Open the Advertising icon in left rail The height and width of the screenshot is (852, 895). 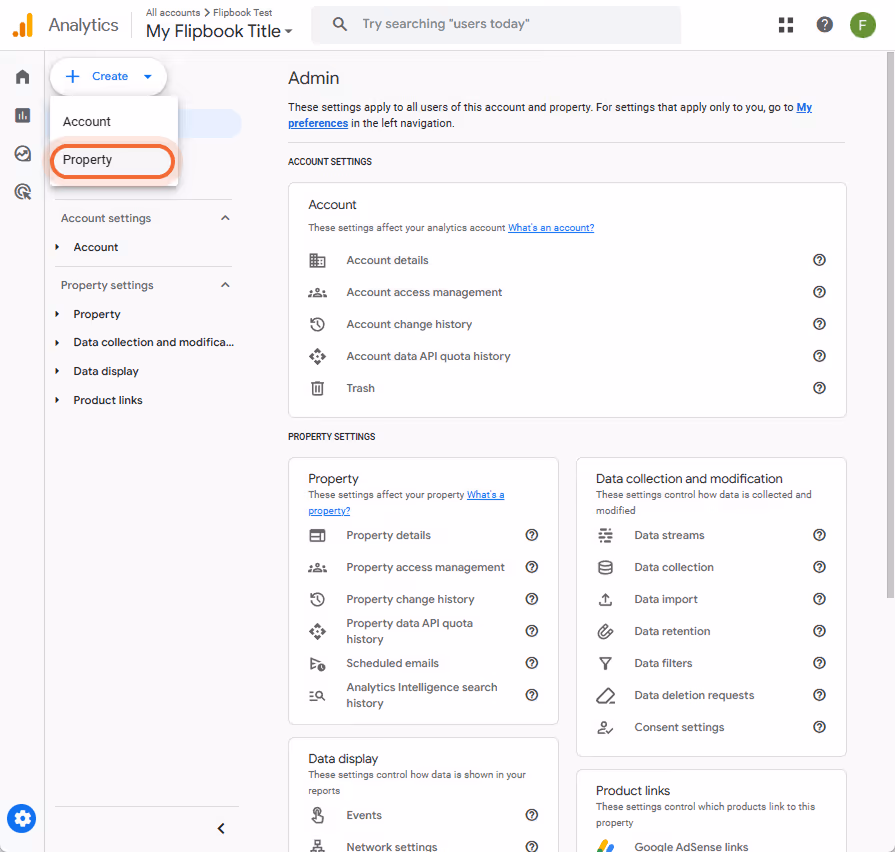pos(22,192)
